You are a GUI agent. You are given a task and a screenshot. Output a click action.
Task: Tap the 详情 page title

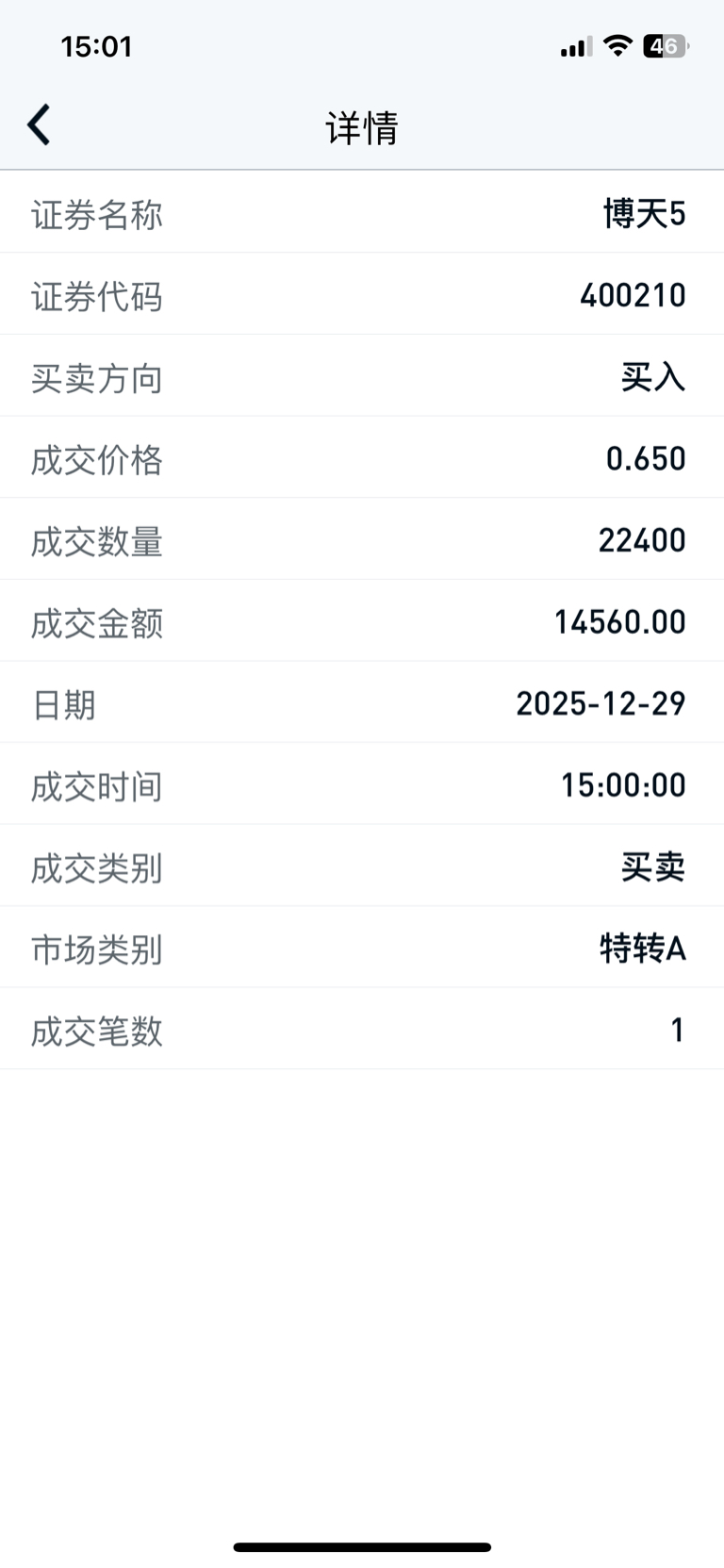[x=362, y=127]
